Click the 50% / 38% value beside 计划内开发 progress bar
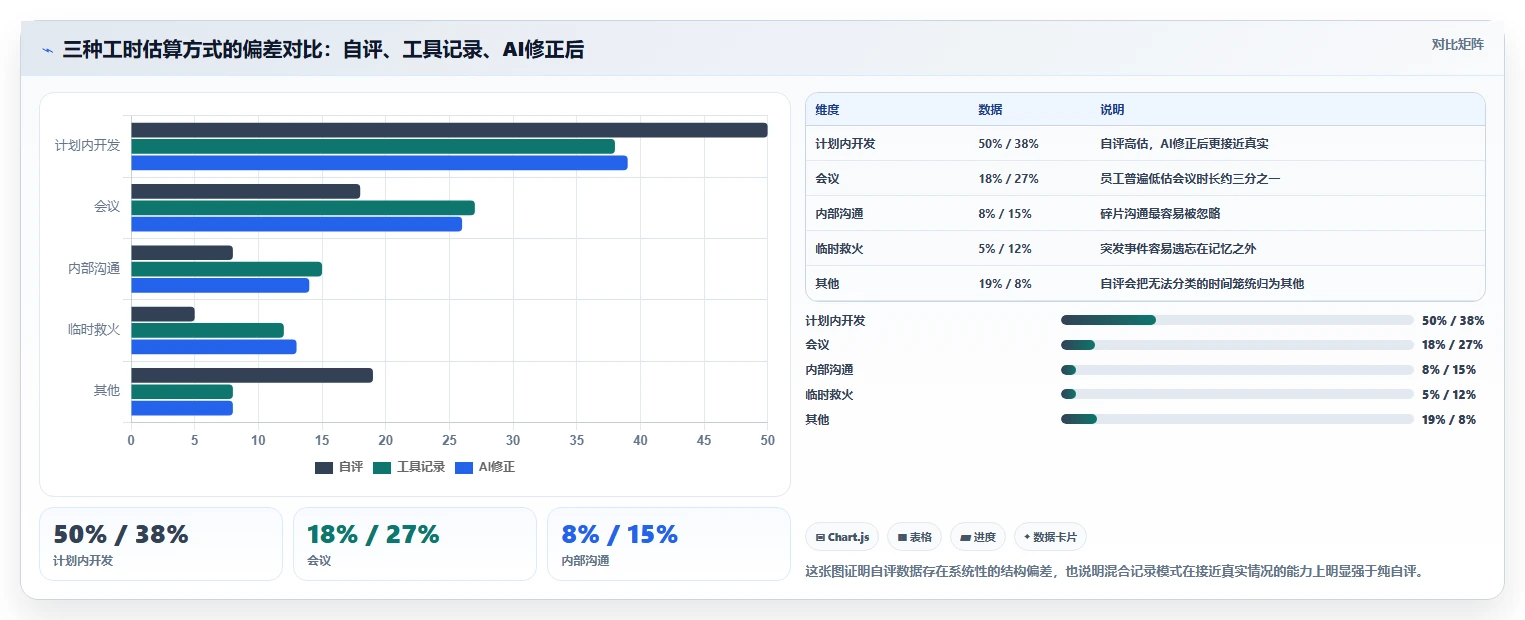The height and width of the screenshot is (620, 1525). coord(1453,320)
